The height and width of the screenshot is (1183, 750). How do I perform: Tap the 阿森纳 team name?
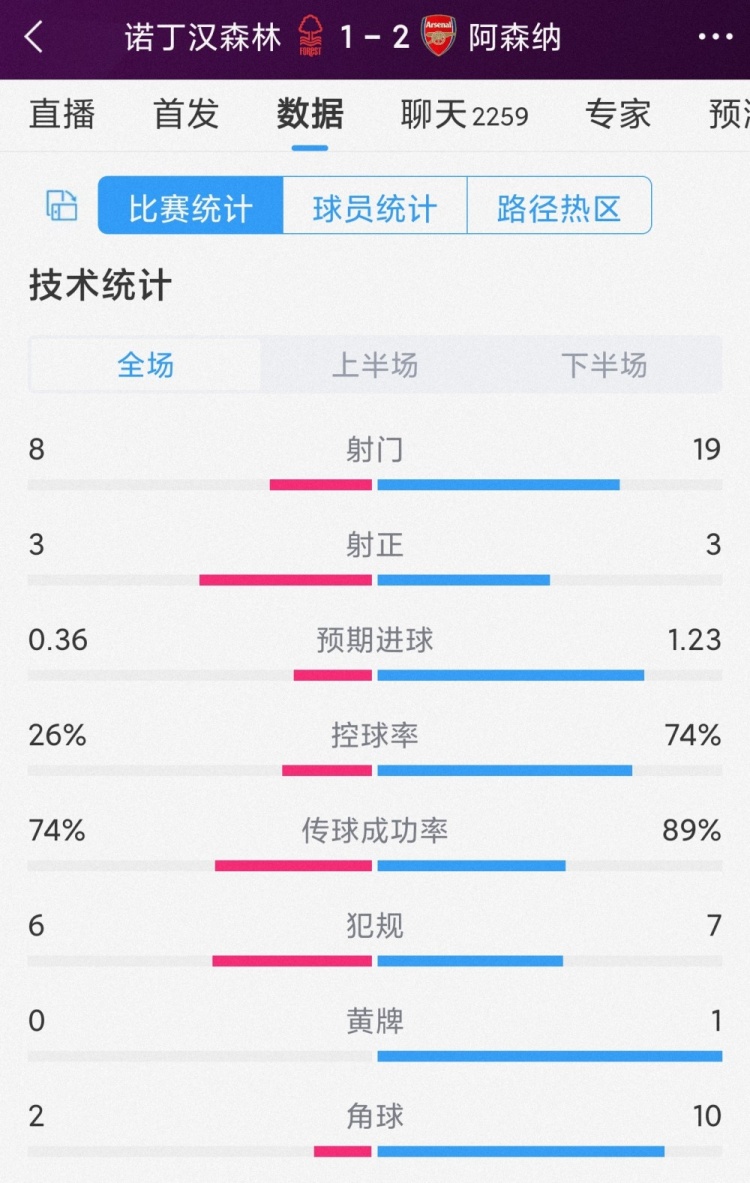click(x=515, y=38)
